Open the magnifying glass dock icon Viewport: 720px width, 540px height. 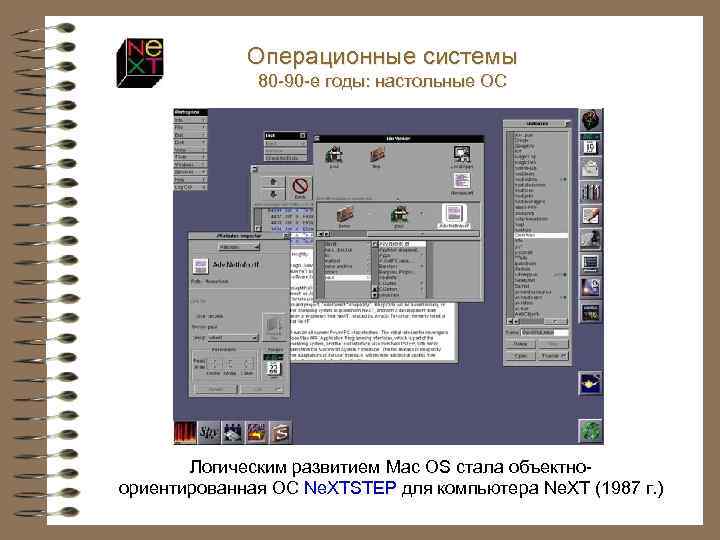point(591,287)
